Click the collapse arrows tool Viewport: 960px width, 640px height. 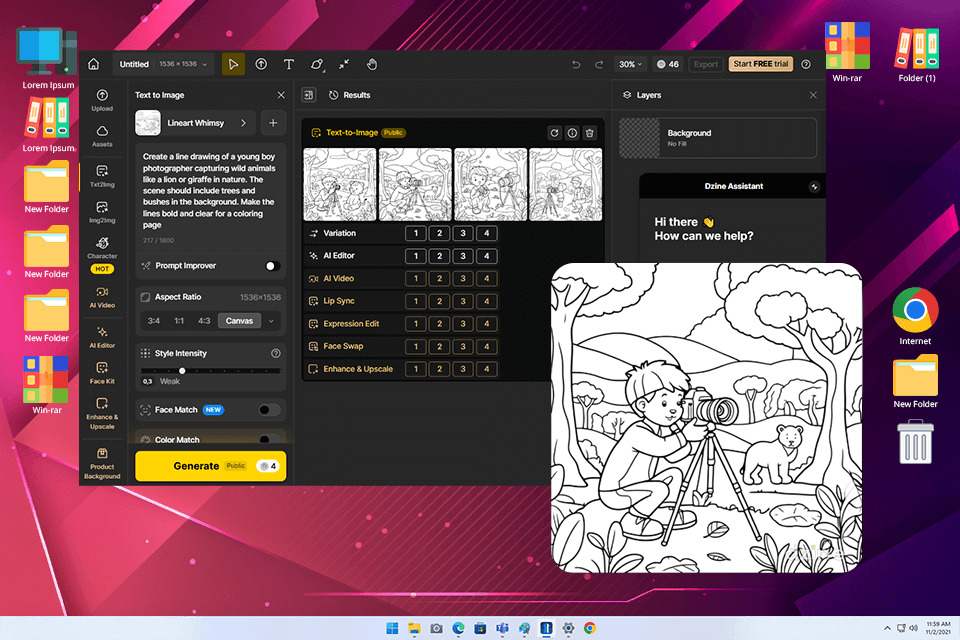[x=344, y=64]
